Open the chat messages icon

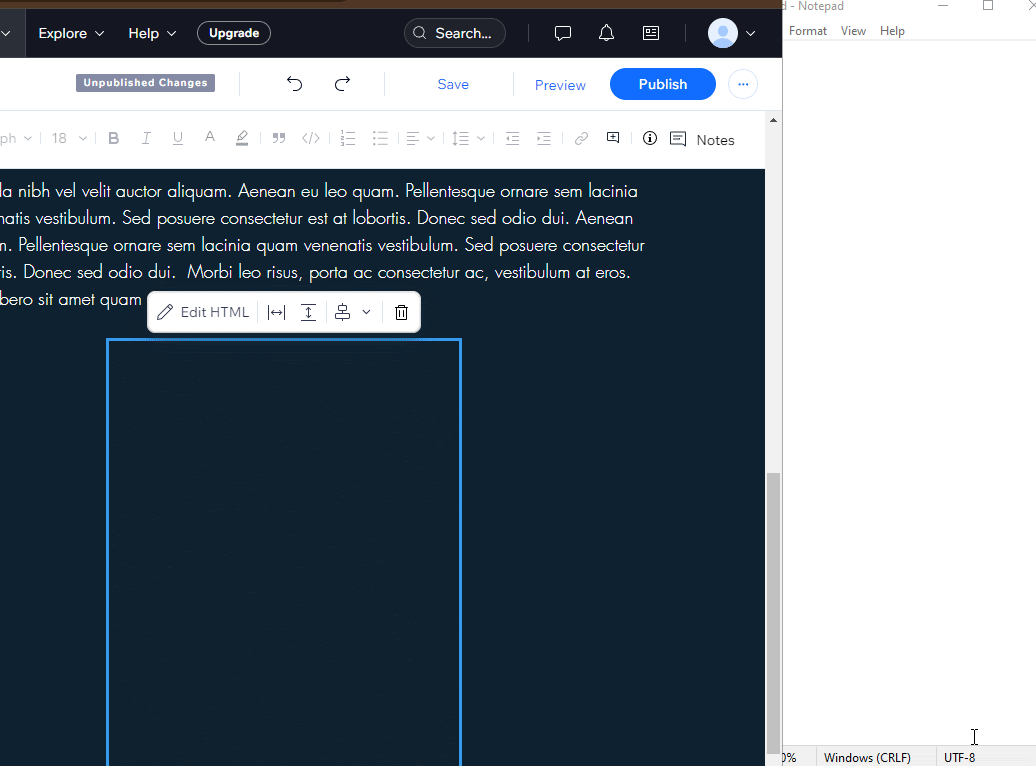tap(563, 33)
